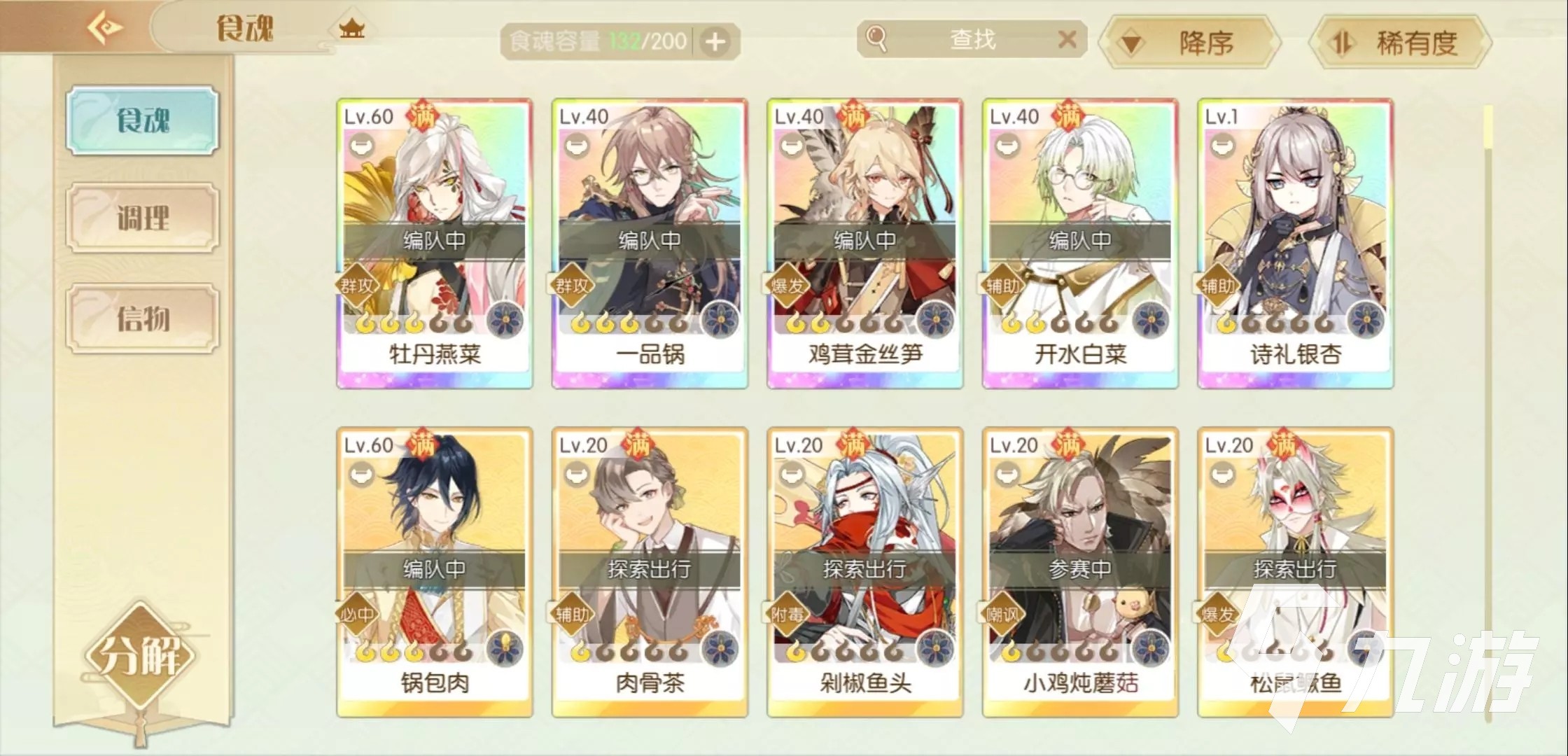Tap the 嘲讽 badge on 小鸡炖蘑菇 card
Image resolution: width=1568 pixels, height=756 pixels.
point(1004,614)
